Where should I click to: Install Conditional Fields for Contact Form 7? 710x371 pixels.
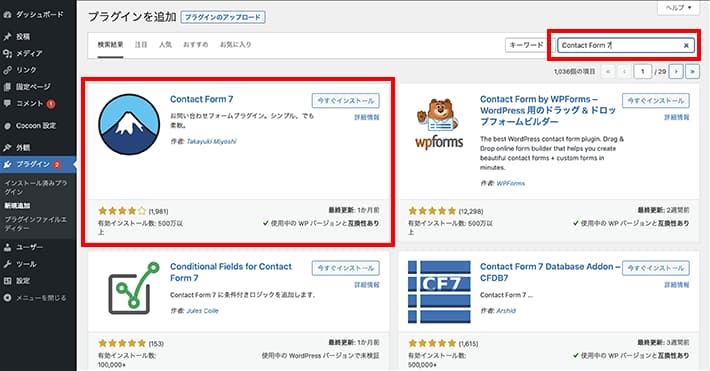click(x=345, y=268)
